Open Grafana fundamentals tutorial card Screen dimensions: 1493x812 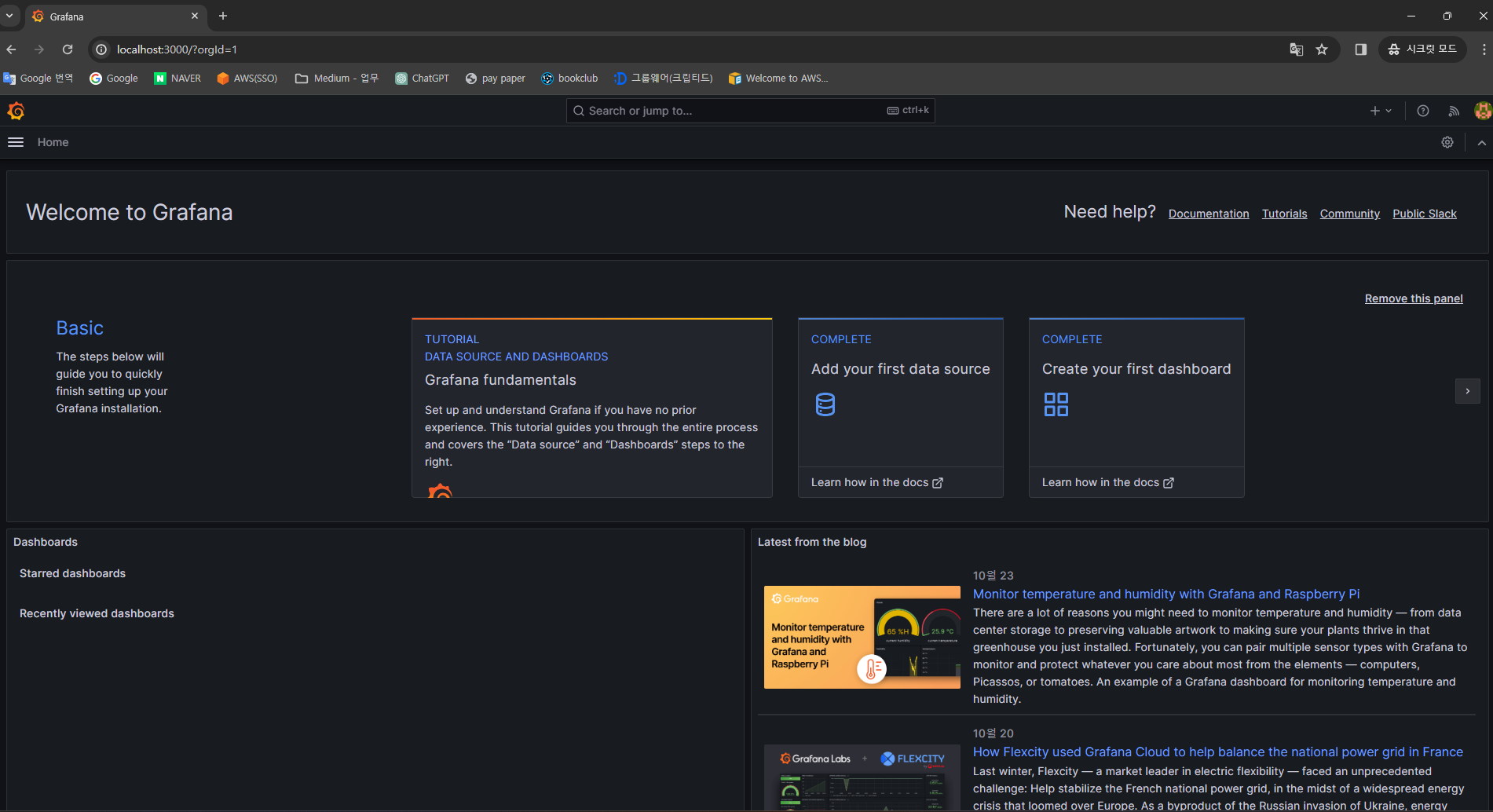coord(591,408)
